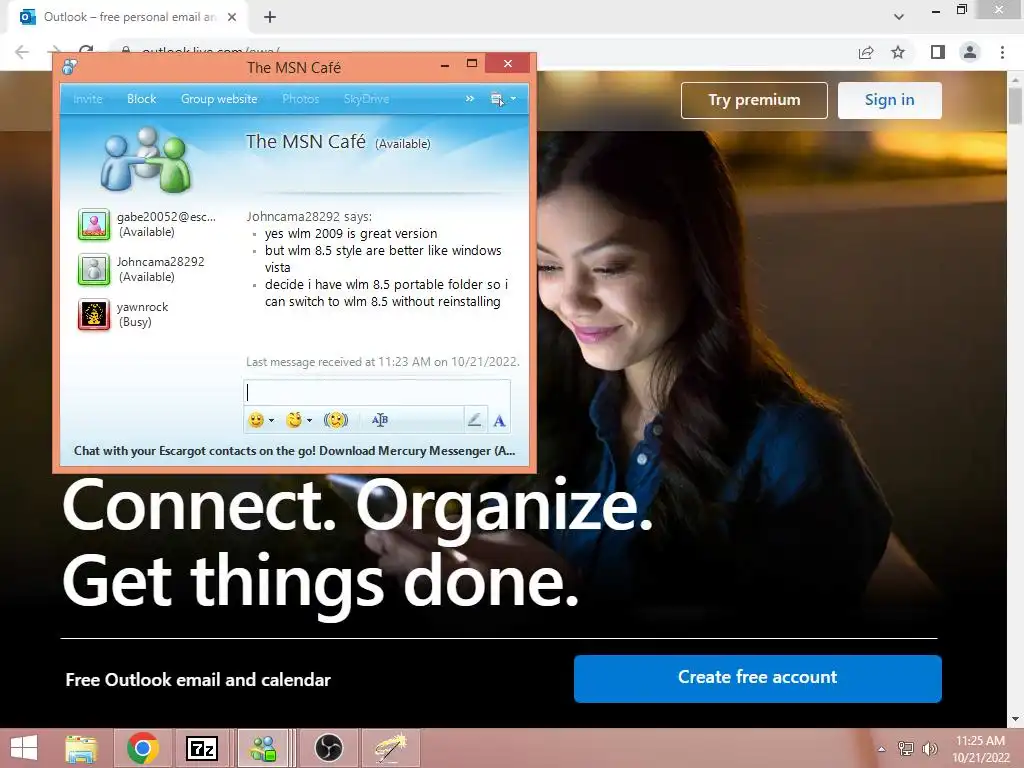The image size is (1024, 768).
Task: Open a new Chrome tab
Action: [x=270, y=17]
